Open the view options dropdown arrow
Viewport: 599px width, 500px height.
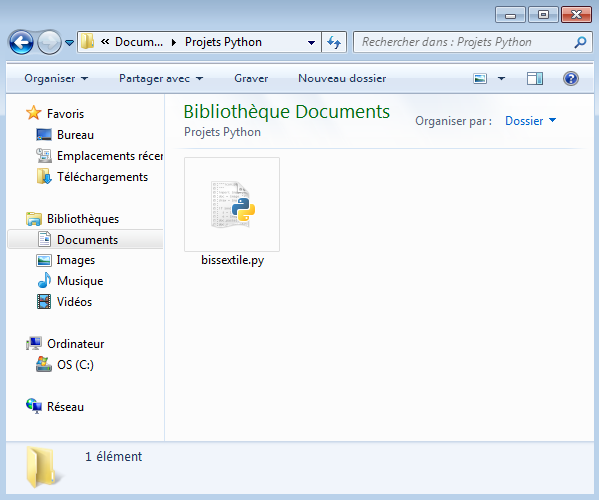coord(501,79)
